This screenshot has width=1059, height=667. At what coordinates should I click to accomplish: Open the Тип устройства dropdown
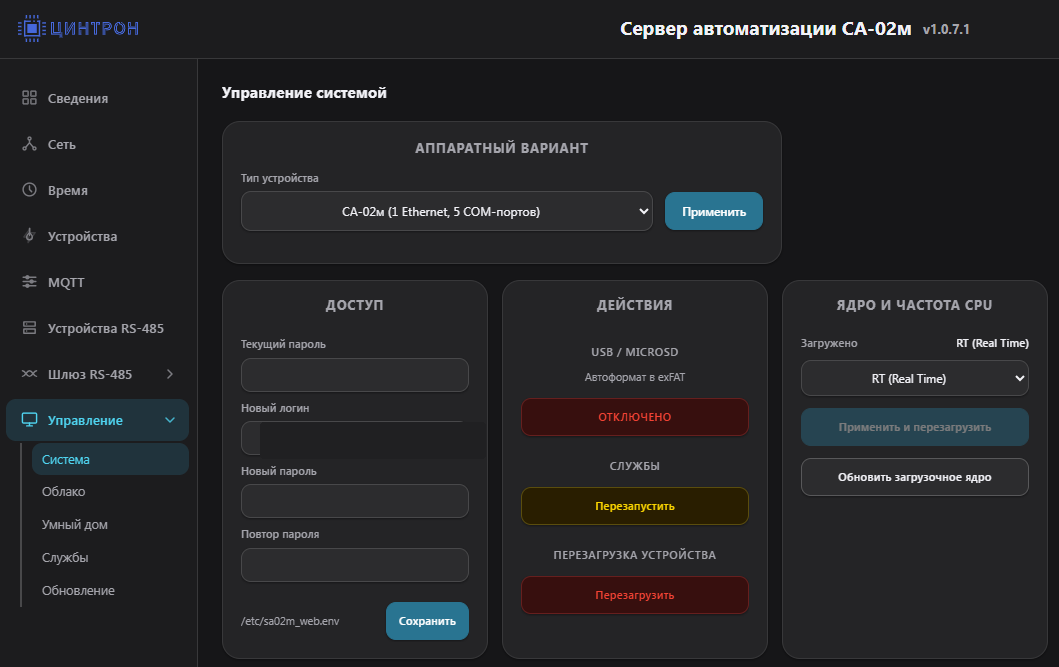(446, 211)
